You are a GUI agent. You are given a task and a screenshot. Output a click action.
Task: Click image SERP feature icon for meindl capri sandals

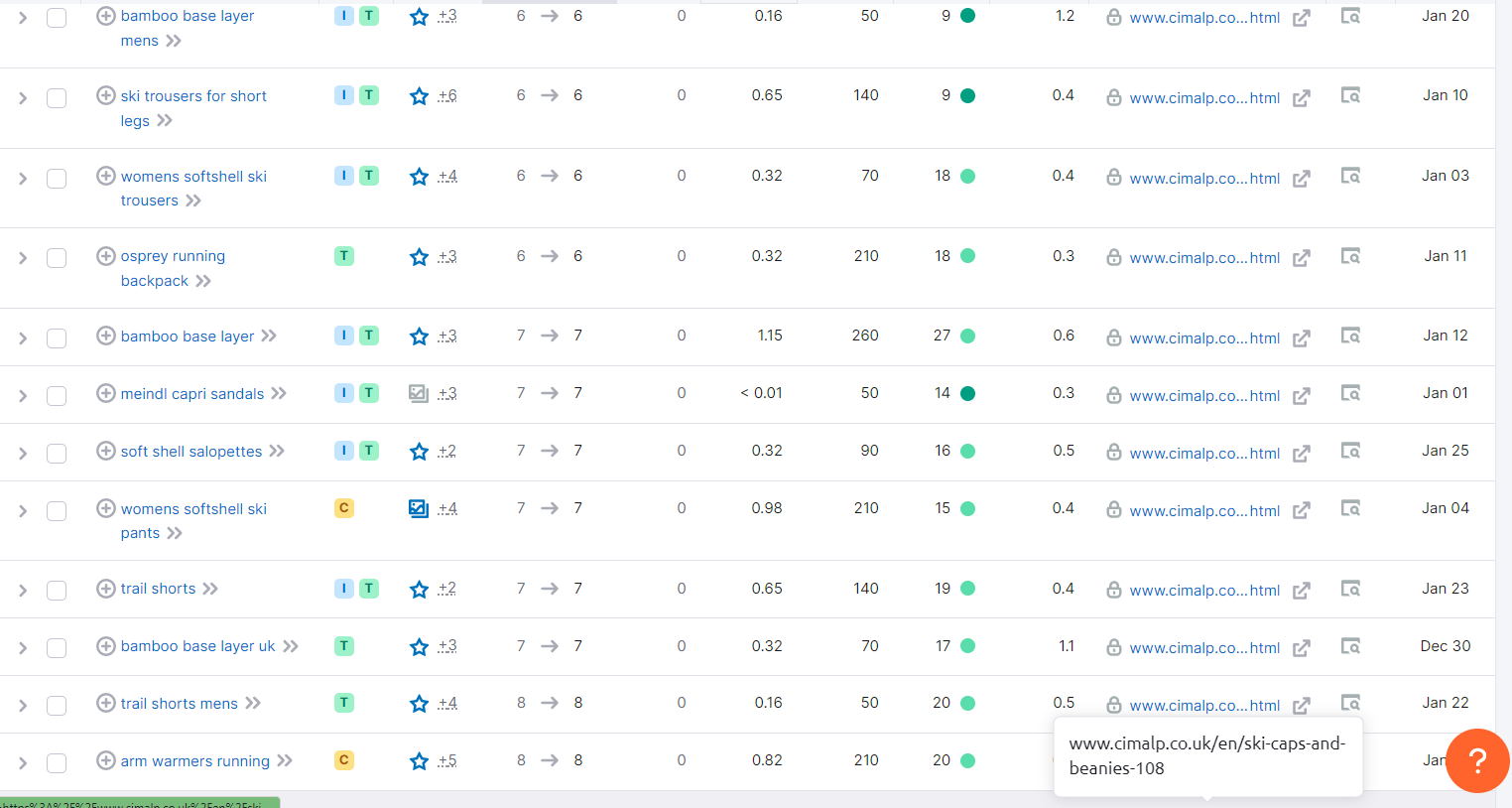click(419, 394)
